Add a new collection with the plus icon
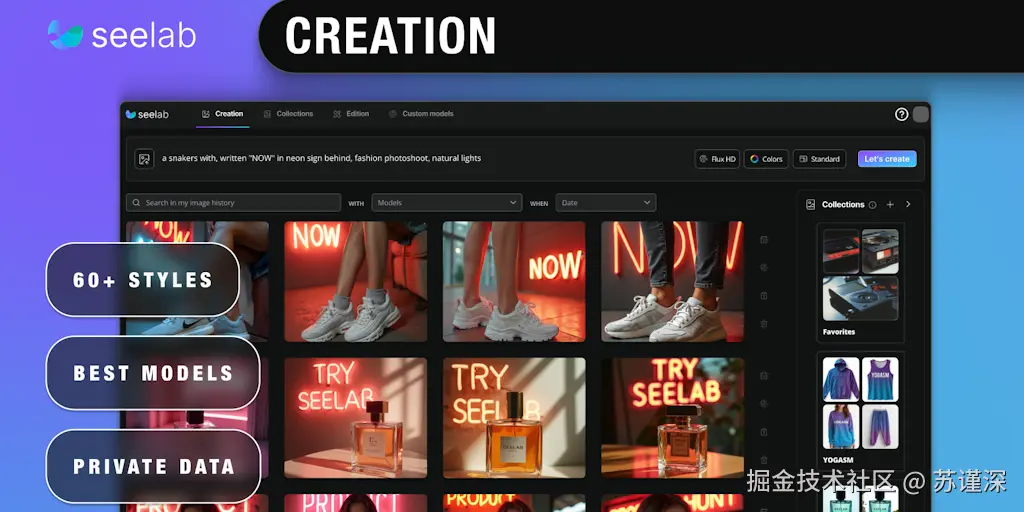Image resolution: width=1024 pixels, height=512 pixels. [889, 204]
